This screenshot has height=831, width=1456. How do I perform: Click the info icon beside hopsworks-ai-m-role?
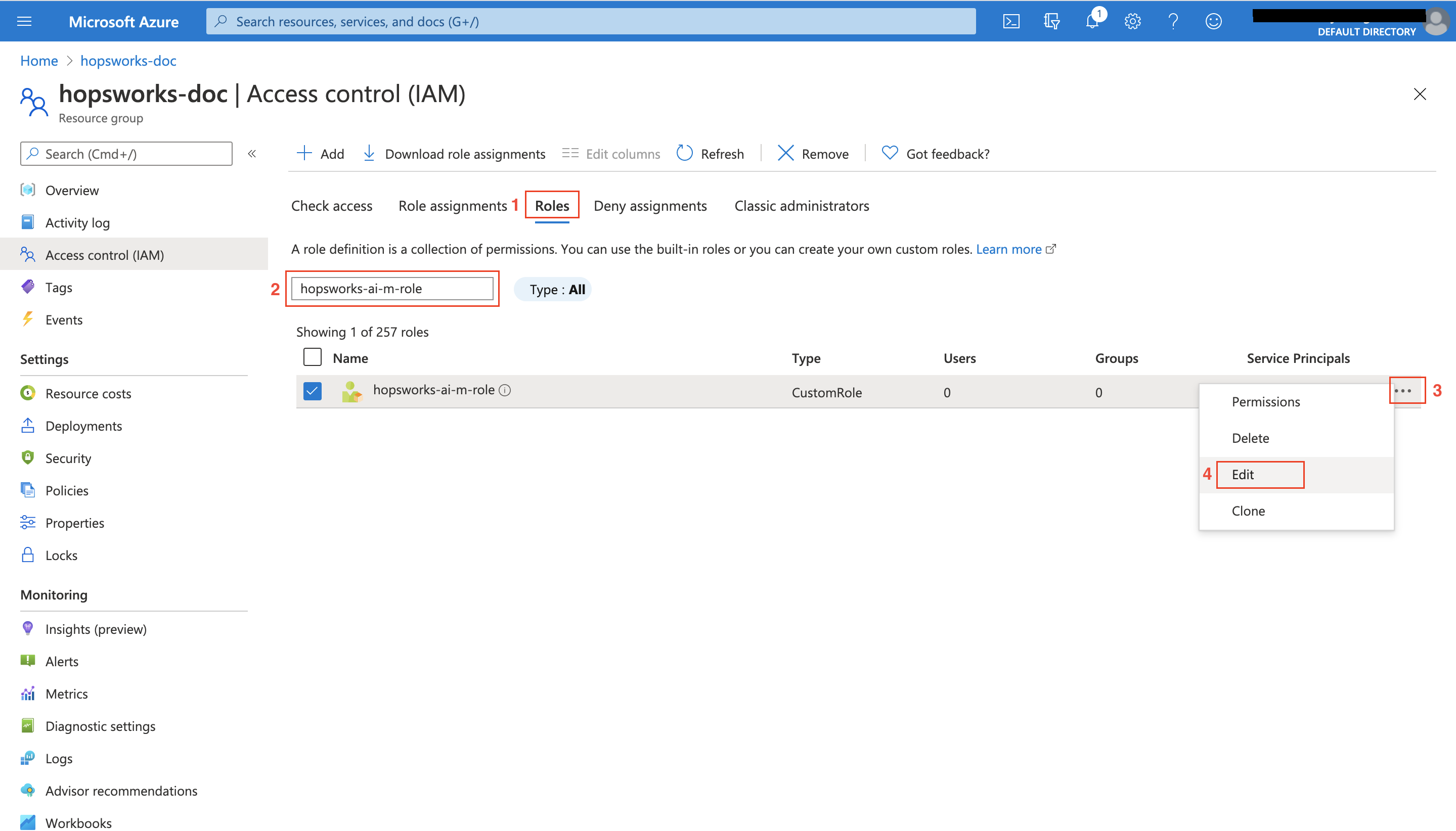(505, 390)
